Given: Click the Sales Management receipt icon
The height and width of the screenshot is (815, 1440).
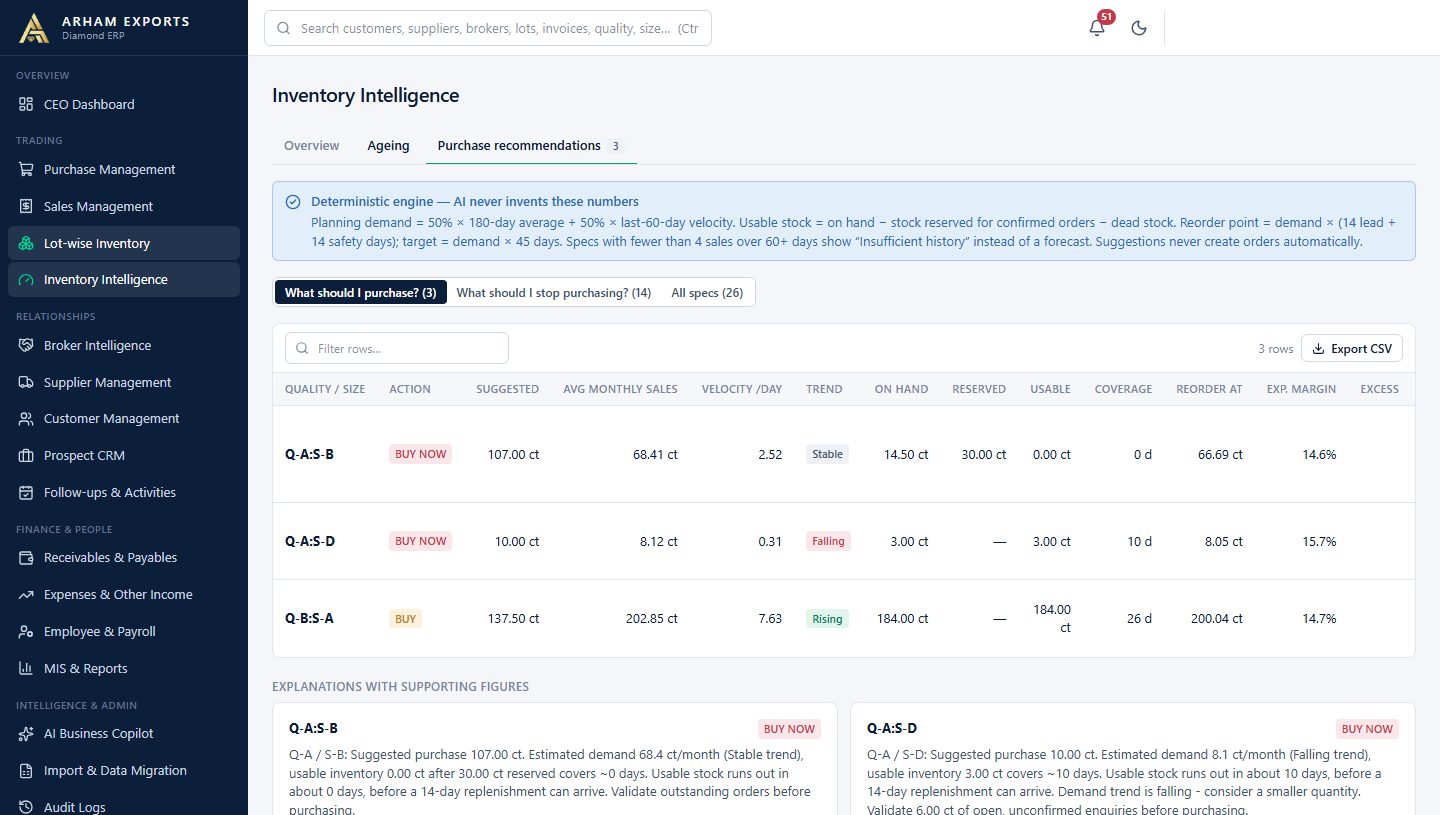Looking at the screenshot, I should (x=26, y=206).
